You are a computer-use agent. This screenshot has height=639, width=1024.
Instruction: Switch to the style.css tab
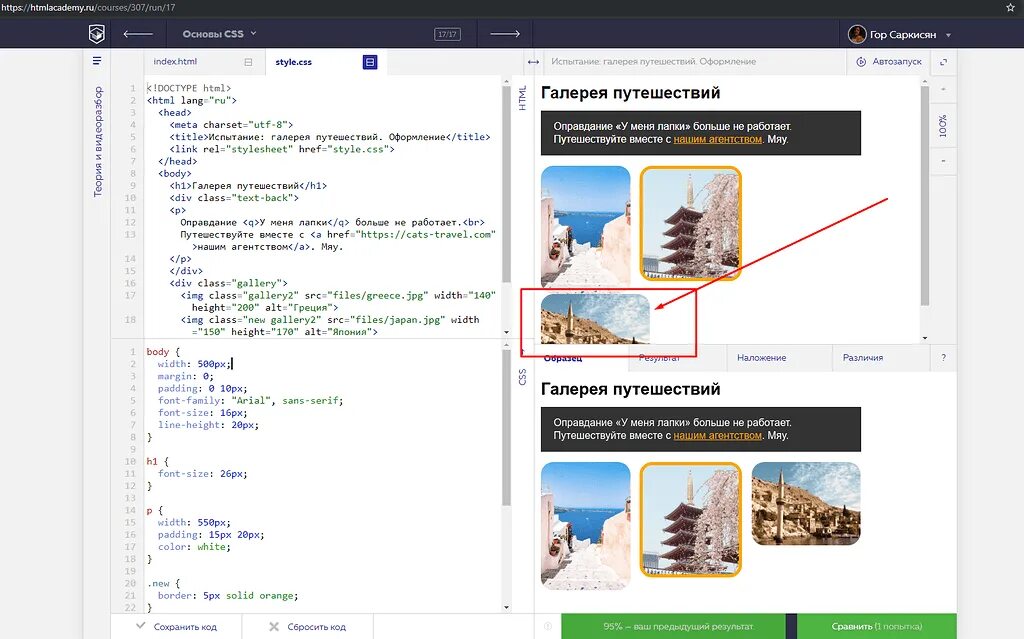pyautogui.click(x=293, y=62)
